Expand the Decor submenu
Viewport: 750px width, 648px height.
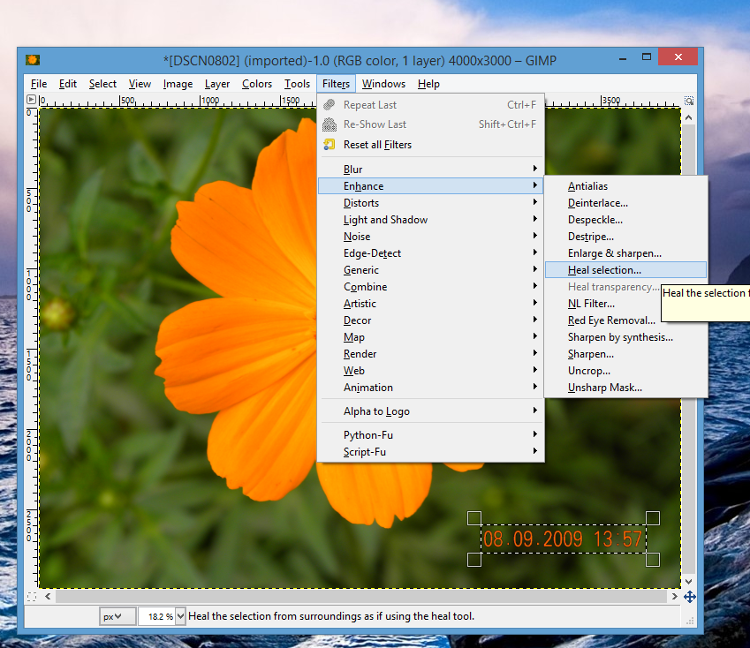[430, 320]
